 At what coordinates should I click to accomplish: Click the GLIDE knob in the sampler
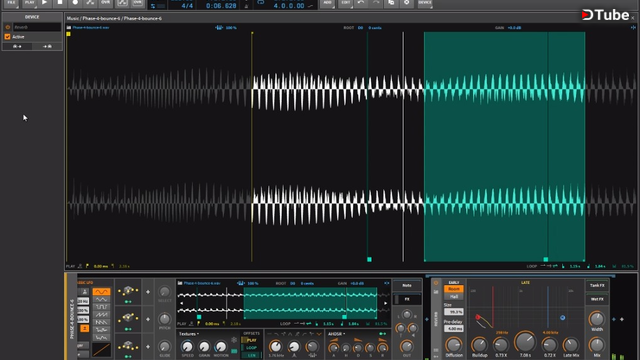(164, 347)
